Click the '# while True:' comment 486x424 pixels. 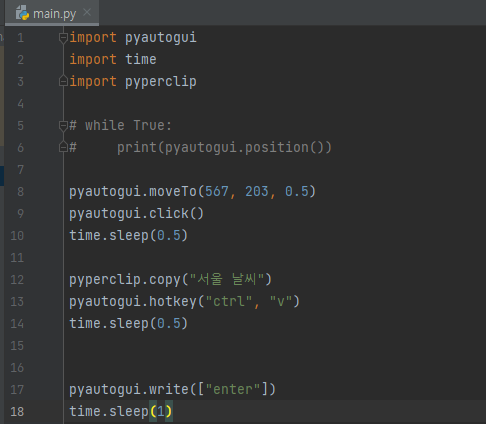coord(120,126)
